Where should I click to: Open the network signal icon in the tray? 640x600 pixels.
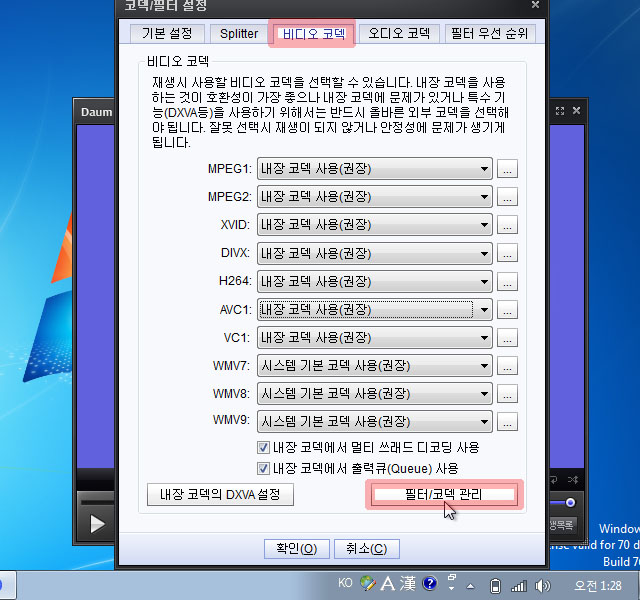(519, 585)
